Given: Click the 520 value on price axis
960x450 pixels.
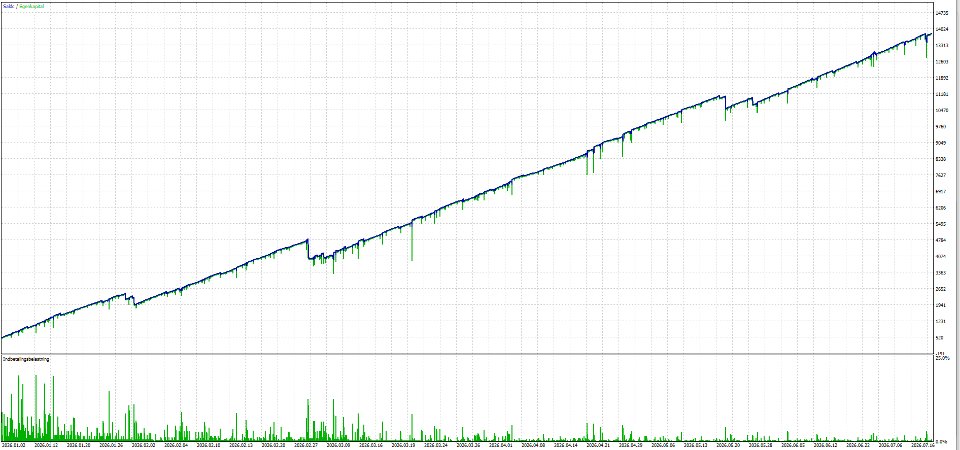Looking at the screenshot, I should point(942,337).
